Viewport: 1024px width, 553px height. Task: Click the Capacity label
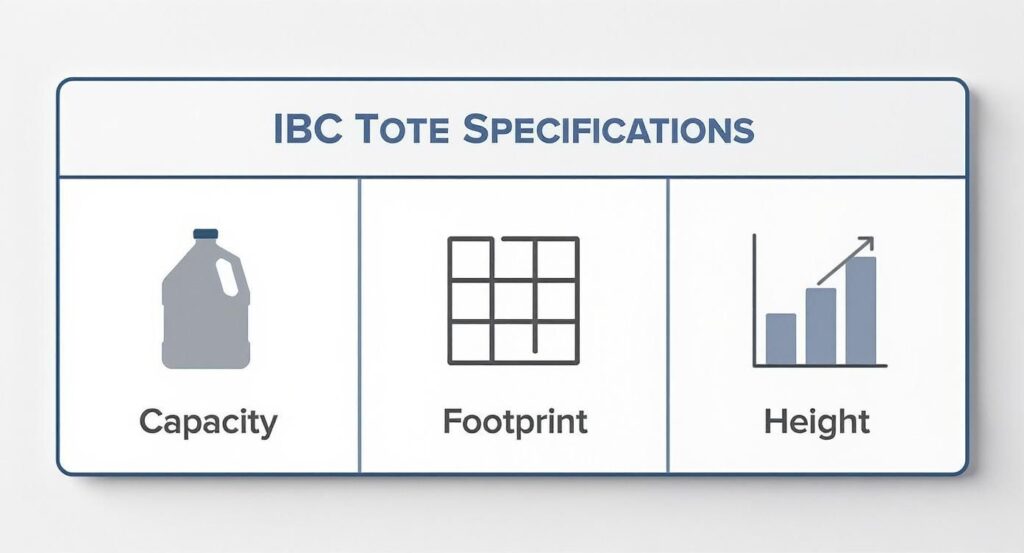point(207,421)
